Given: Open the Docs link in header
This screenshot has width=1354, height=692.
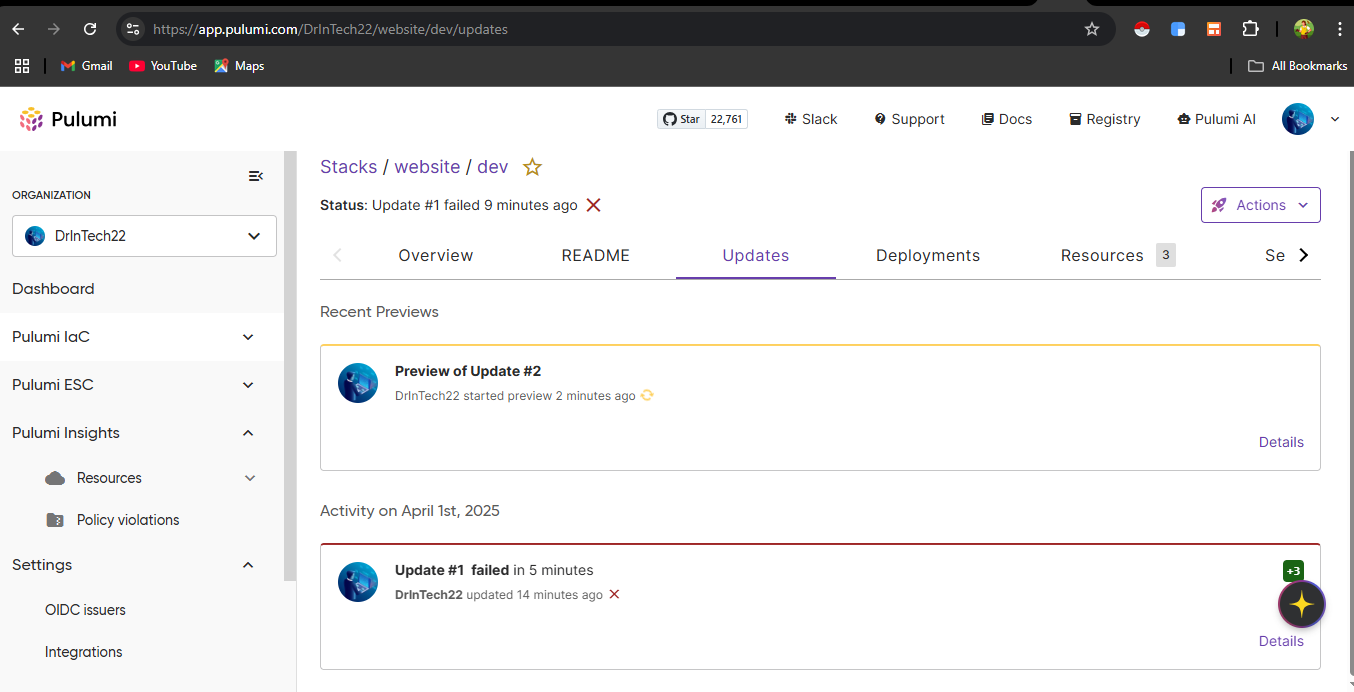Looking at the screenshot, I should 1006,119.
